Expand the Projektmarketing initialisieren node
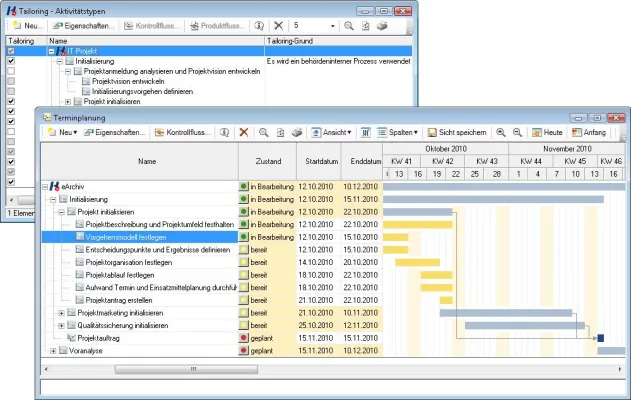 pyautogui.click(x=62, y=312)
